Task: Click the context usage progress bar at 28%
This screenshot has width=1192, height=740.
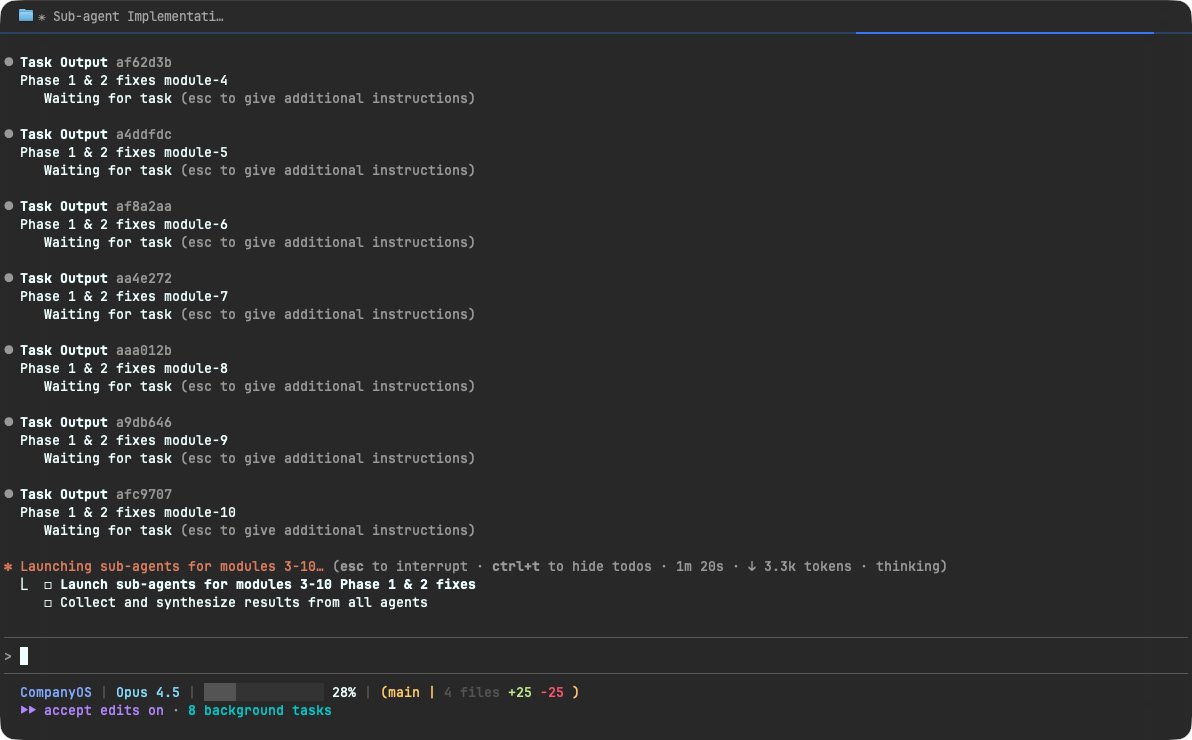Action: tap(264, 692)
